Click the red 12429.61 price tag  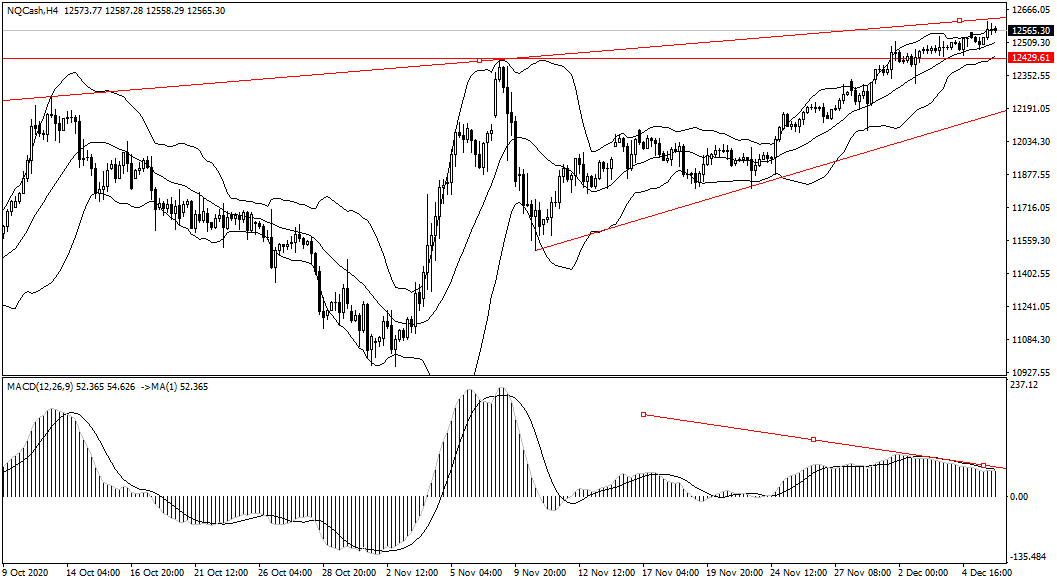tap(1029, 58)
